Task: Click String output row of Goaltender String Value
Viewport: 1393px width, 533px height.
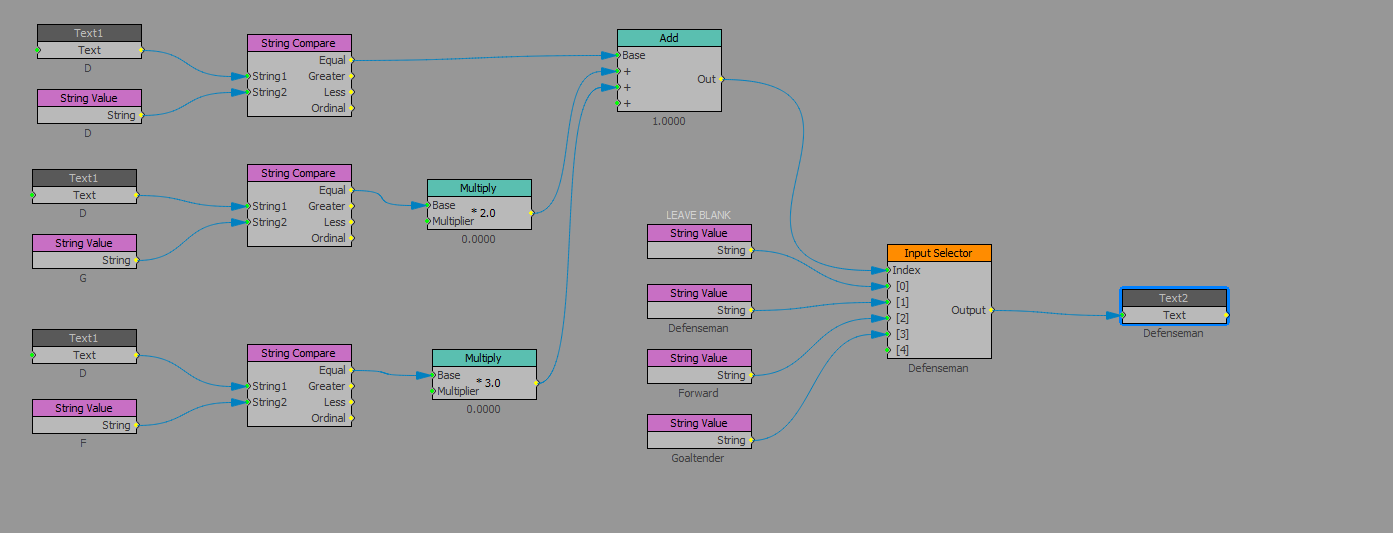Action: (x=699, y=440)
